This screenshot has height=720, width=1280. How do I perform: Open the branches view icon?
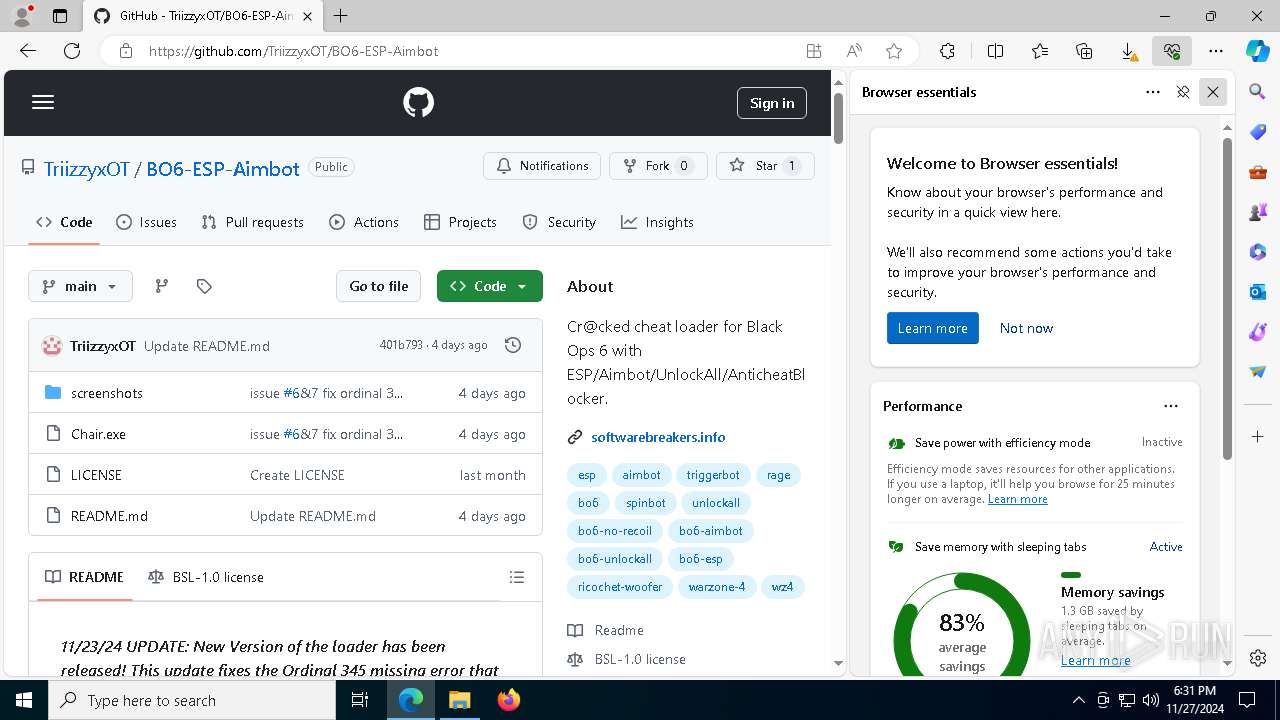[x=161, y=286]
